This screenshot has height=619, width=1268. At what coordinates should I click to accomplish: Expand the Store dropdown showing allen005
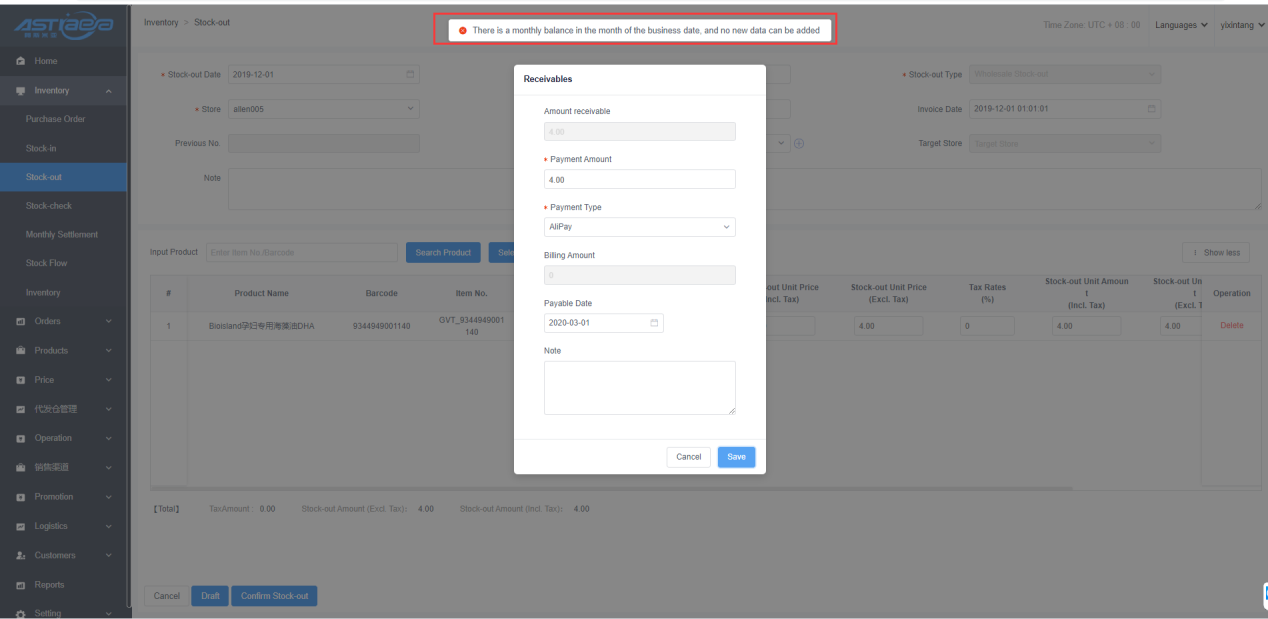[x=323, y=109]
